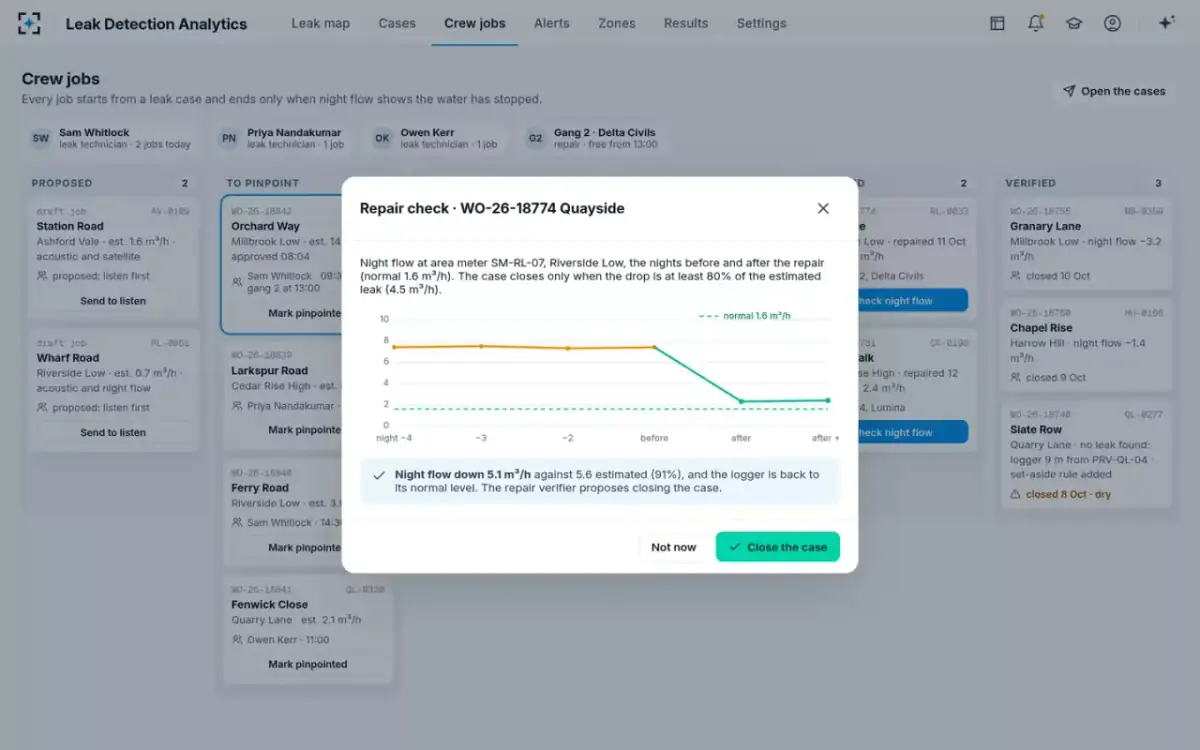Open the Granary Lane verified card
Viewport: 1200px width, 750px height.
point(1087,244)
